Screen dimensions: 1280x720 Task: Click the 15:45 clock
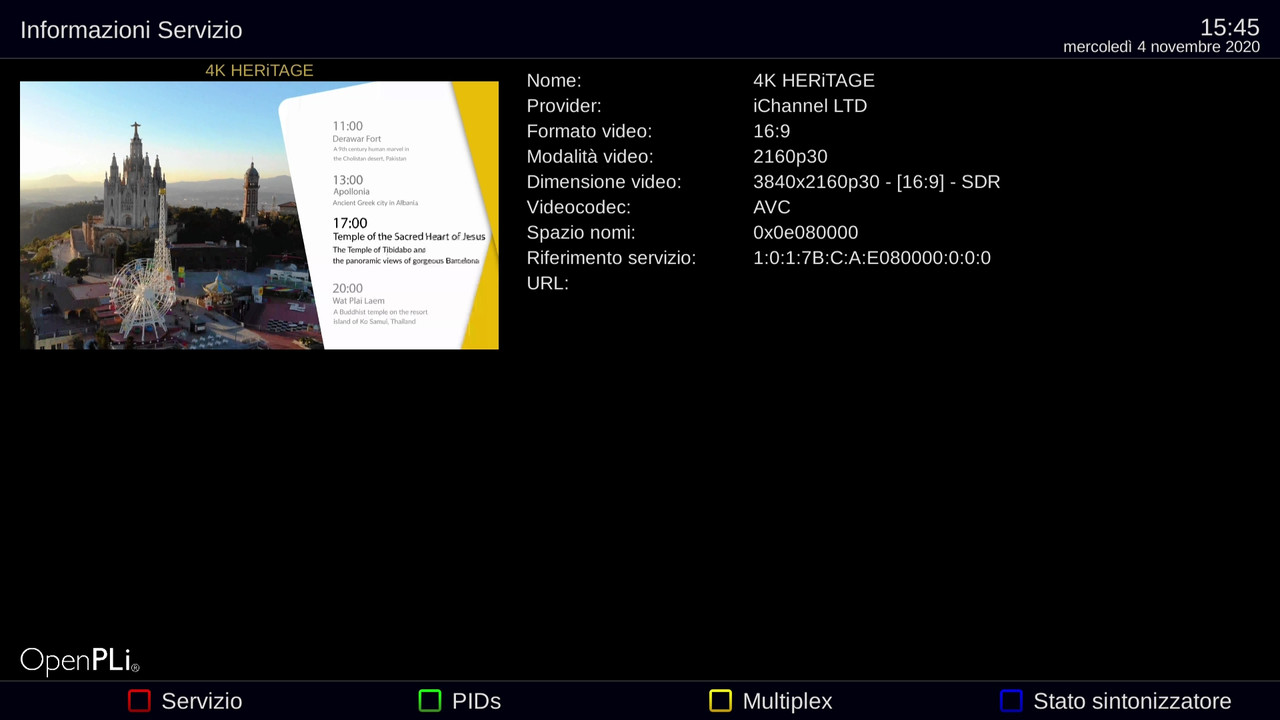pos(1229,27)
